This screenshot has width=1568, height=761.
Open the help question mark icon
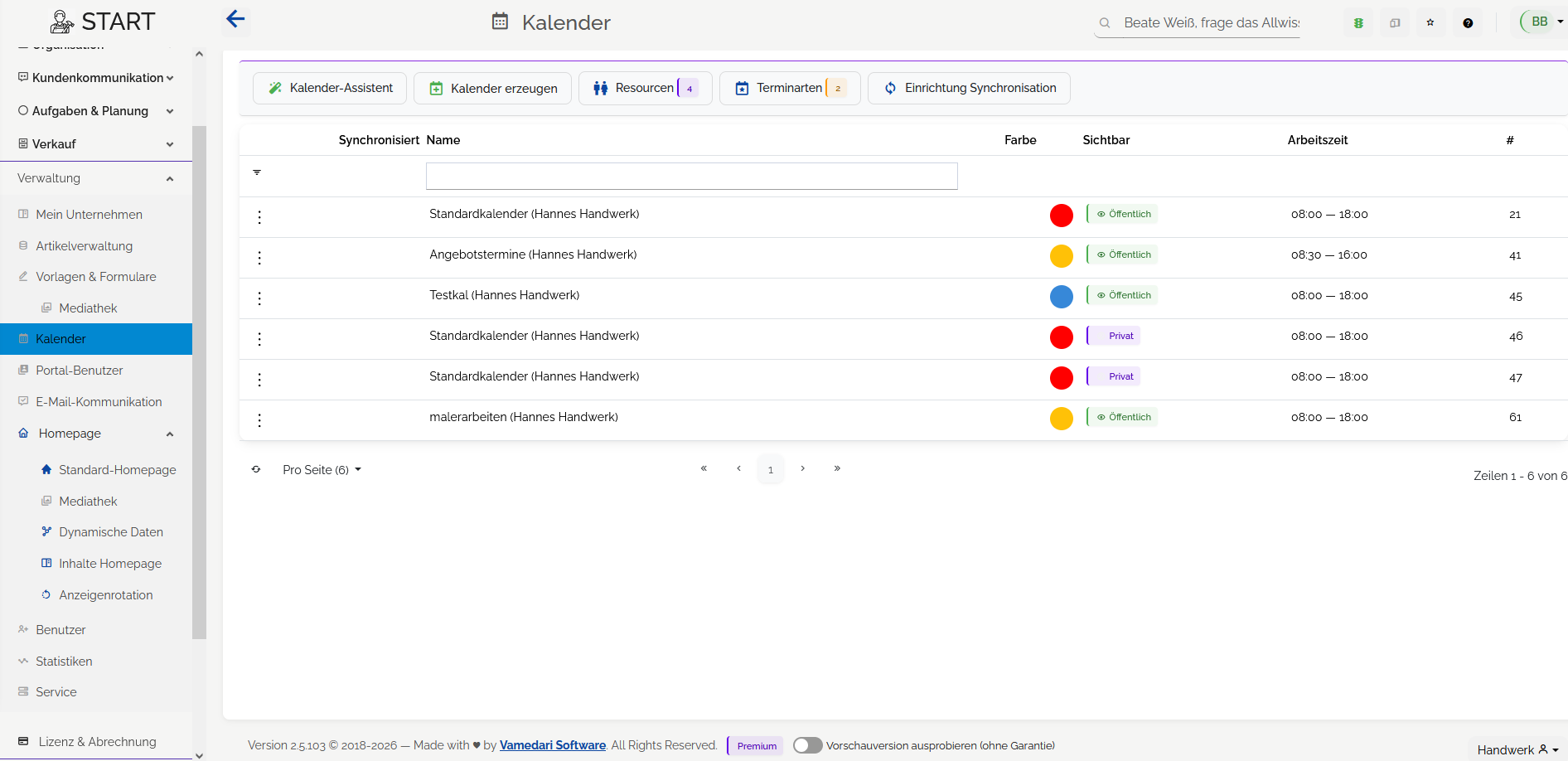pyautogui.click(x=1468, y=23)
